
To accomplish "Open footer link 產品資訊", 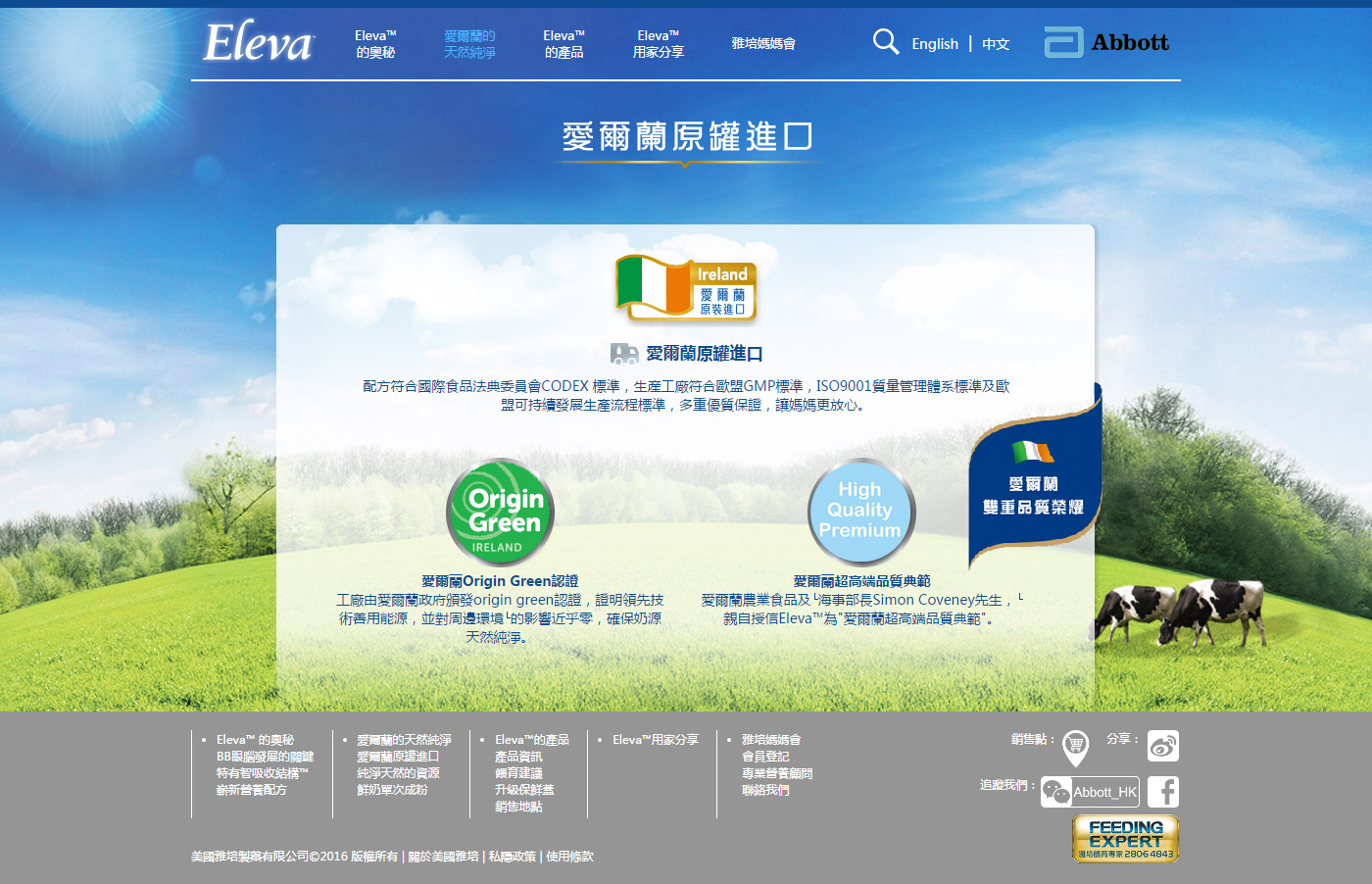I will [x=518, y=757].
